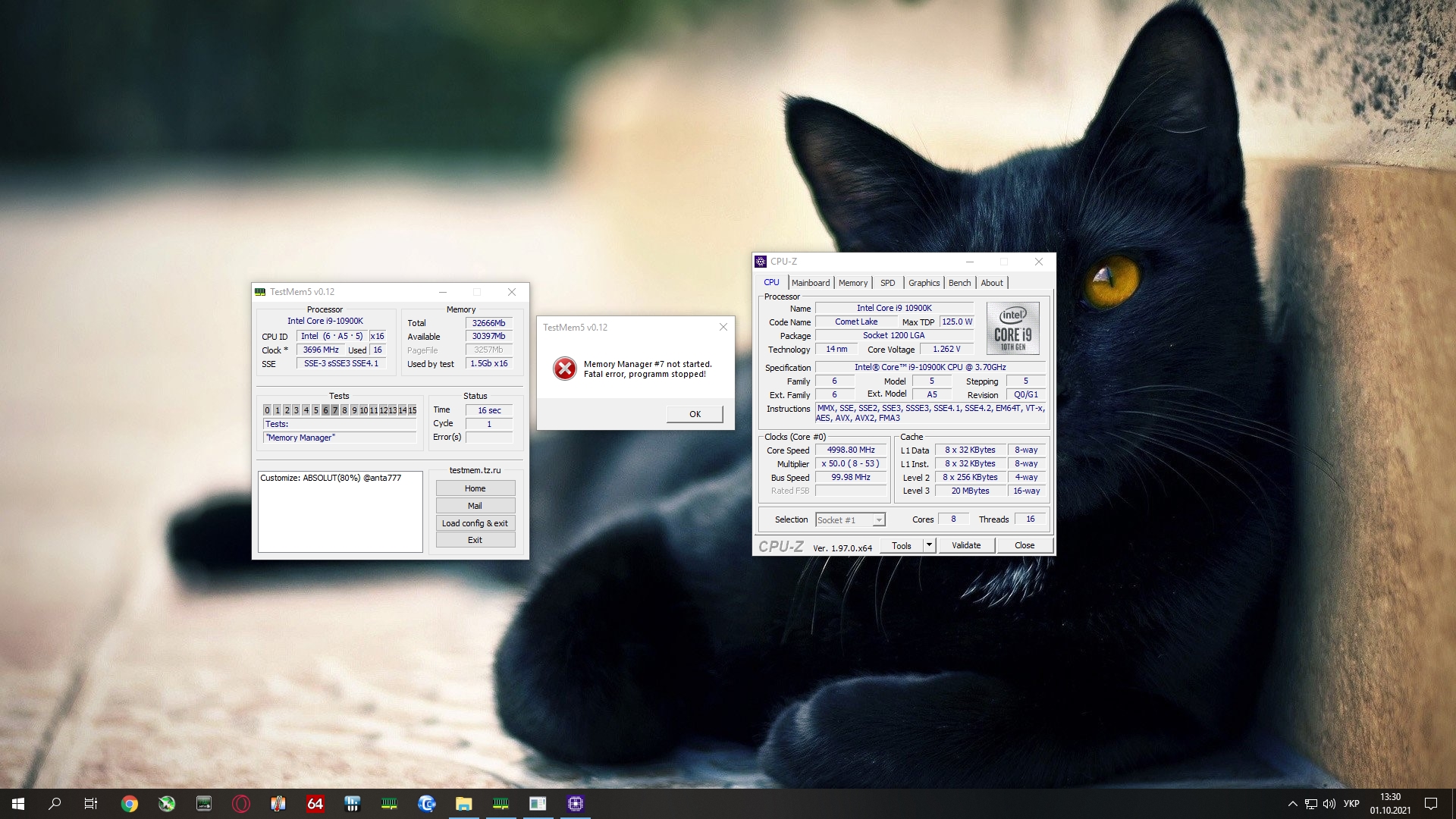This screenshot has width=1456, height=819.
Task: Click the volume speaker tray icon
Action: tap(1329, 804)
